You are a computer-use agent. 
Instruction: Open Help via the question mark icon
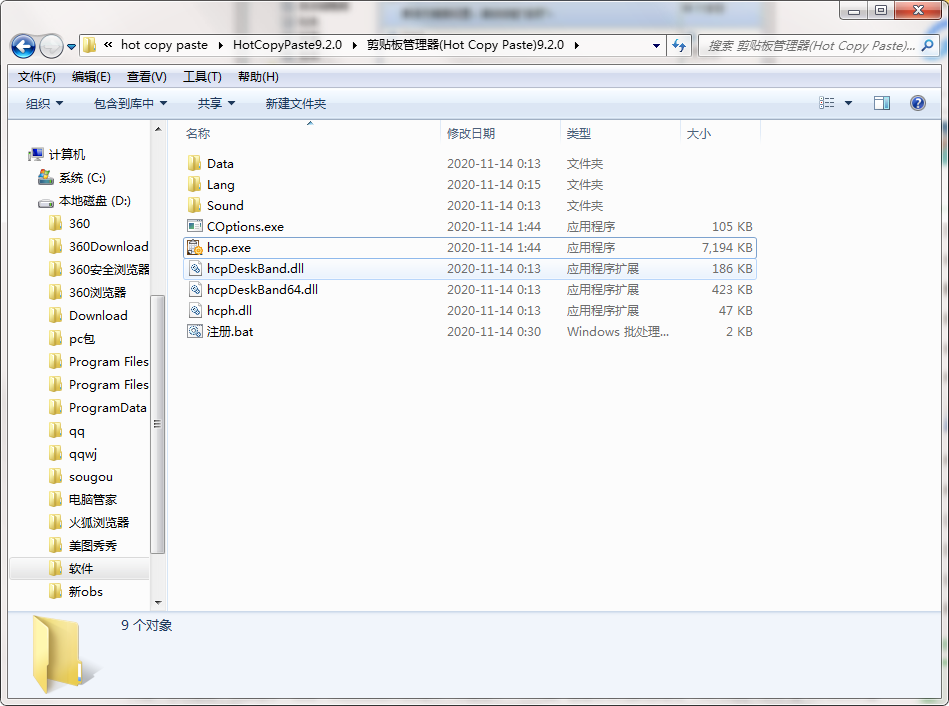[917, 102]
